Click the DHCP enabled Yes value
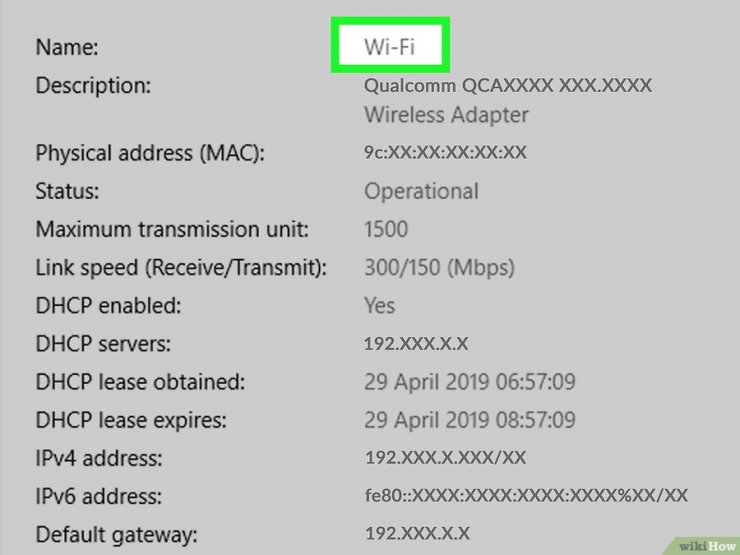This screenshot has width=740, height=555. pyautogui.click(x=379, y=306)
